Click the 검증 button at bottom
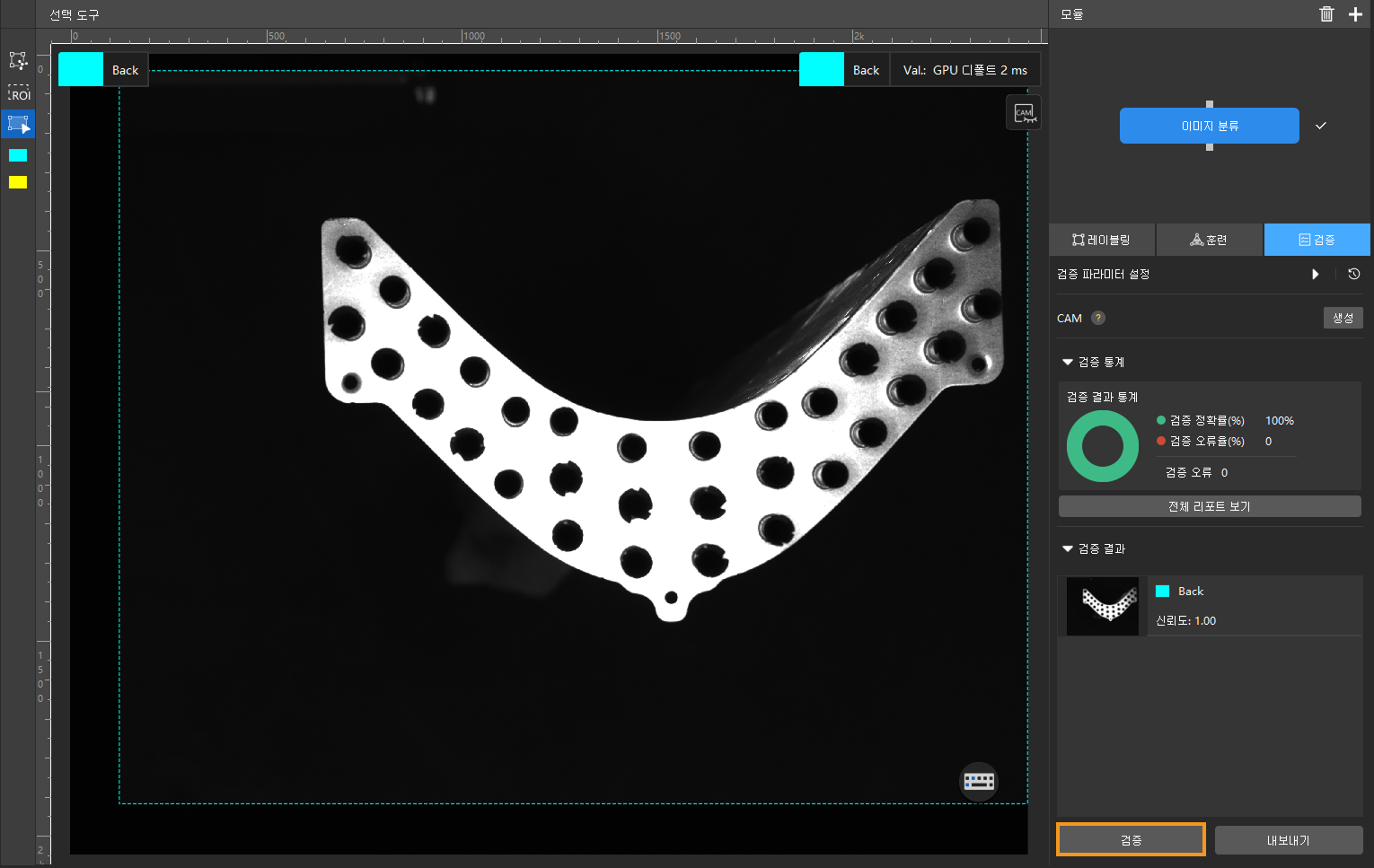The width and height of the screenshot is (1374, 868). tap(1131, 840)
